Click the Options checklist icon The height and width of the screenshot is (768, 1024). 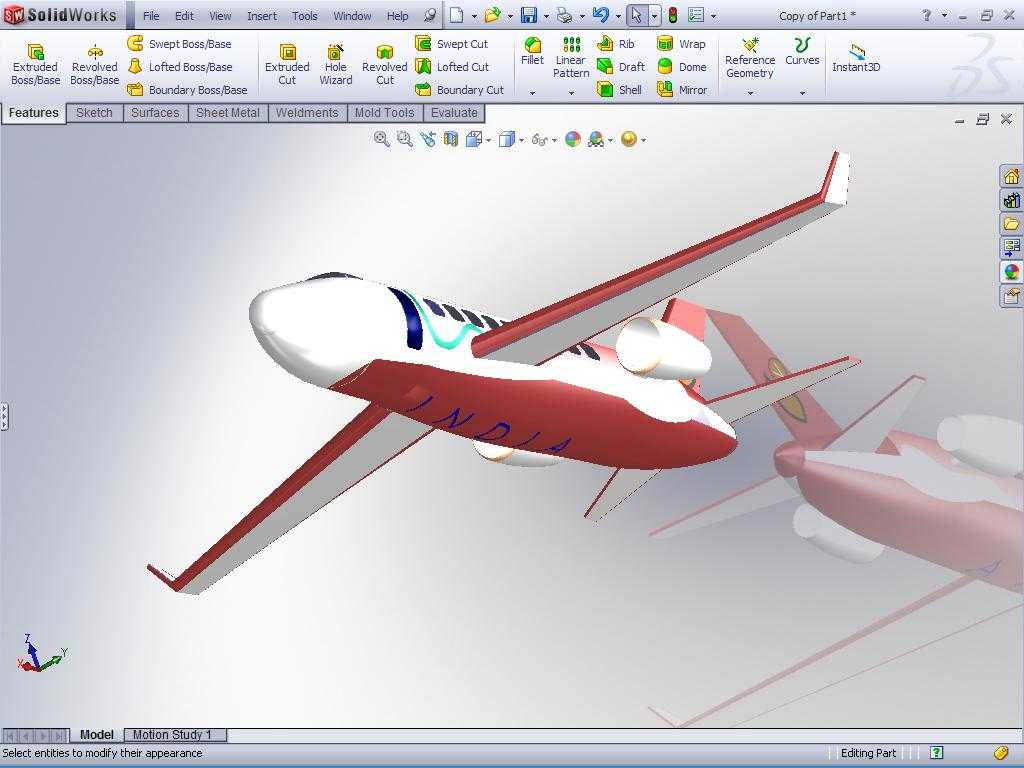click(x=696, y=15)
